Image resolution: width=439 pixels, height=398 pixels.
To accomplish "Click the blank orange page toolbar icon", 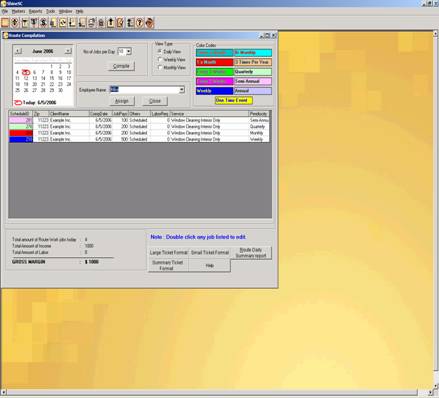I will (x=5, y=23).
